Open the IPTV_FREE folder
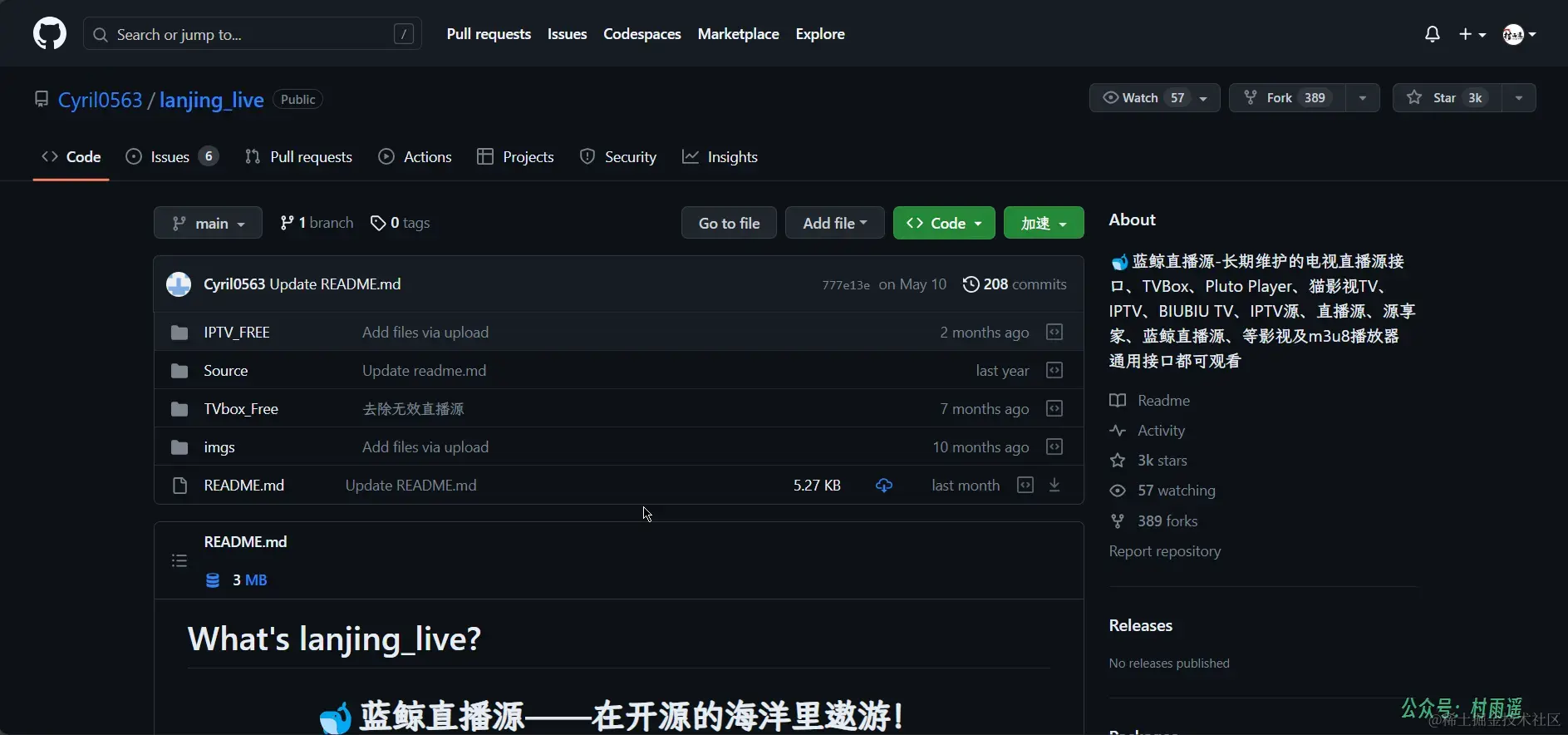The width and height of the screenshot is (1568, 735). 237,333
